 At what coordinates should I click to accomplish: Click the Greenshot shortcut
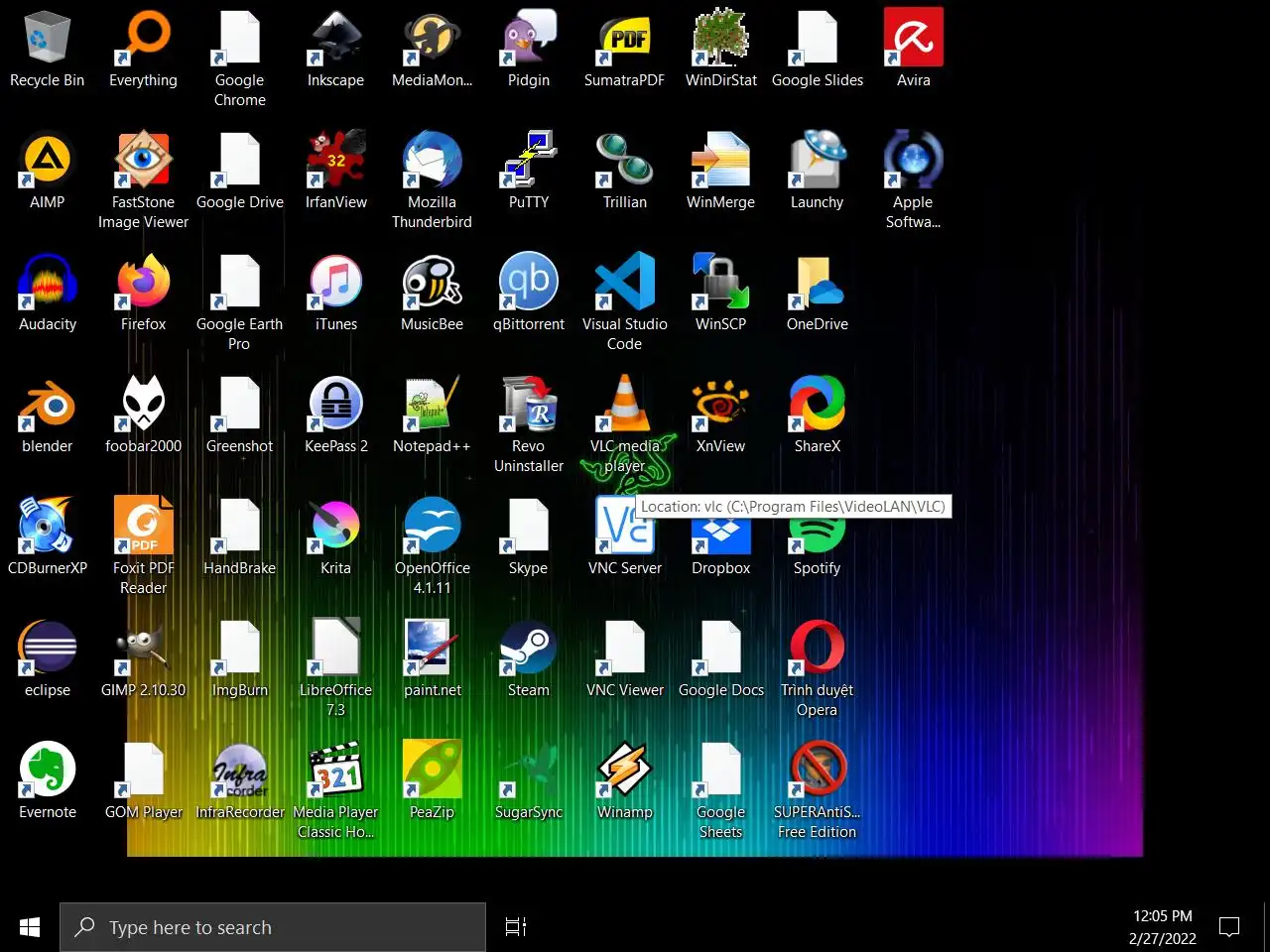coord(239,404)
